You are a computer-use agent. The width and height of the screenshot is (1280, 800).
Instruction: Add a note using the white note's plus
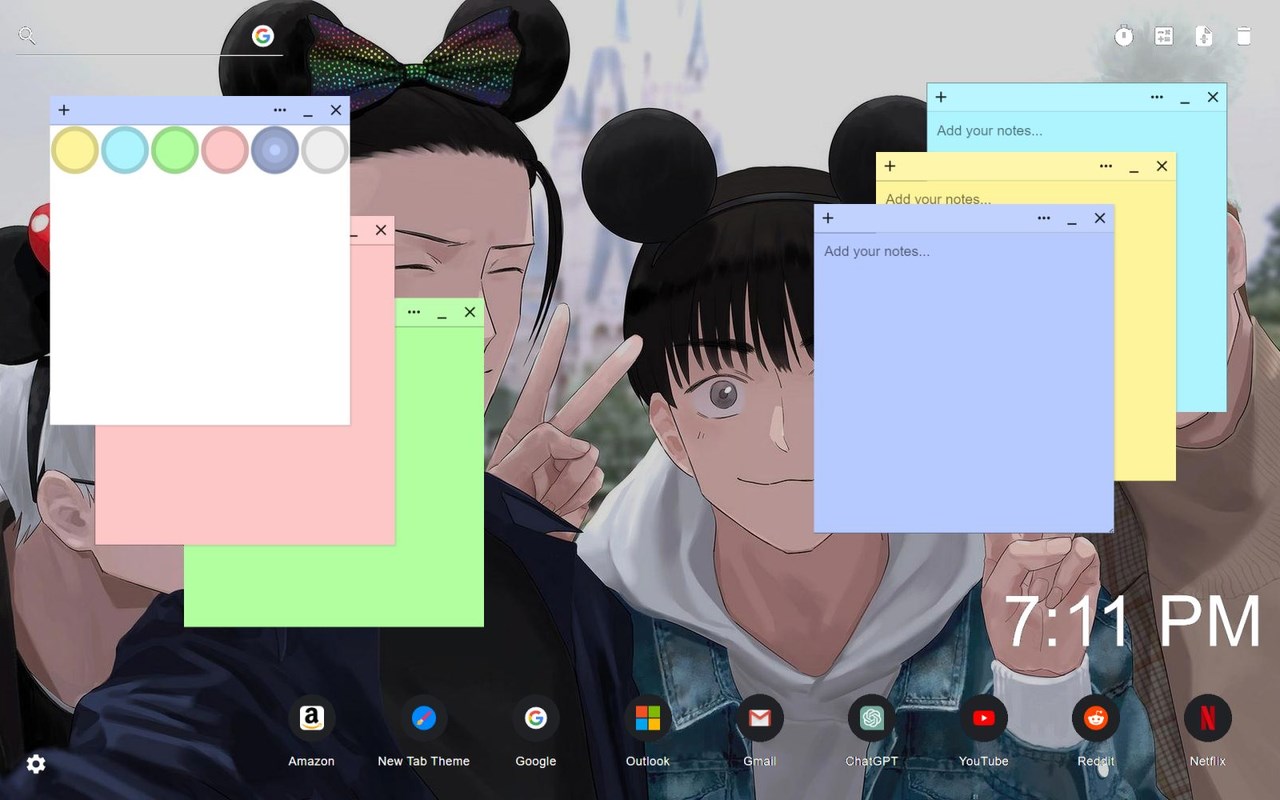pos(64,110)
